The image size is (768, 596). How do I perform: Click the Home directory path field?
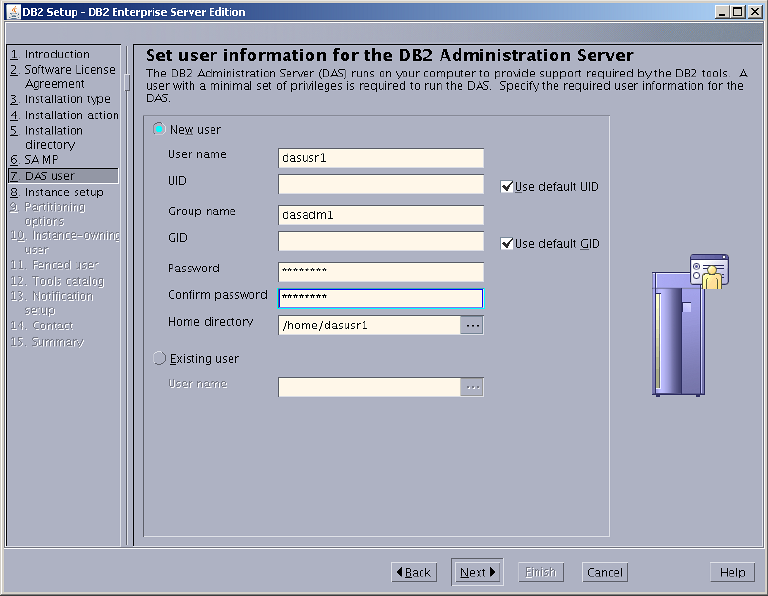[369, 325]
